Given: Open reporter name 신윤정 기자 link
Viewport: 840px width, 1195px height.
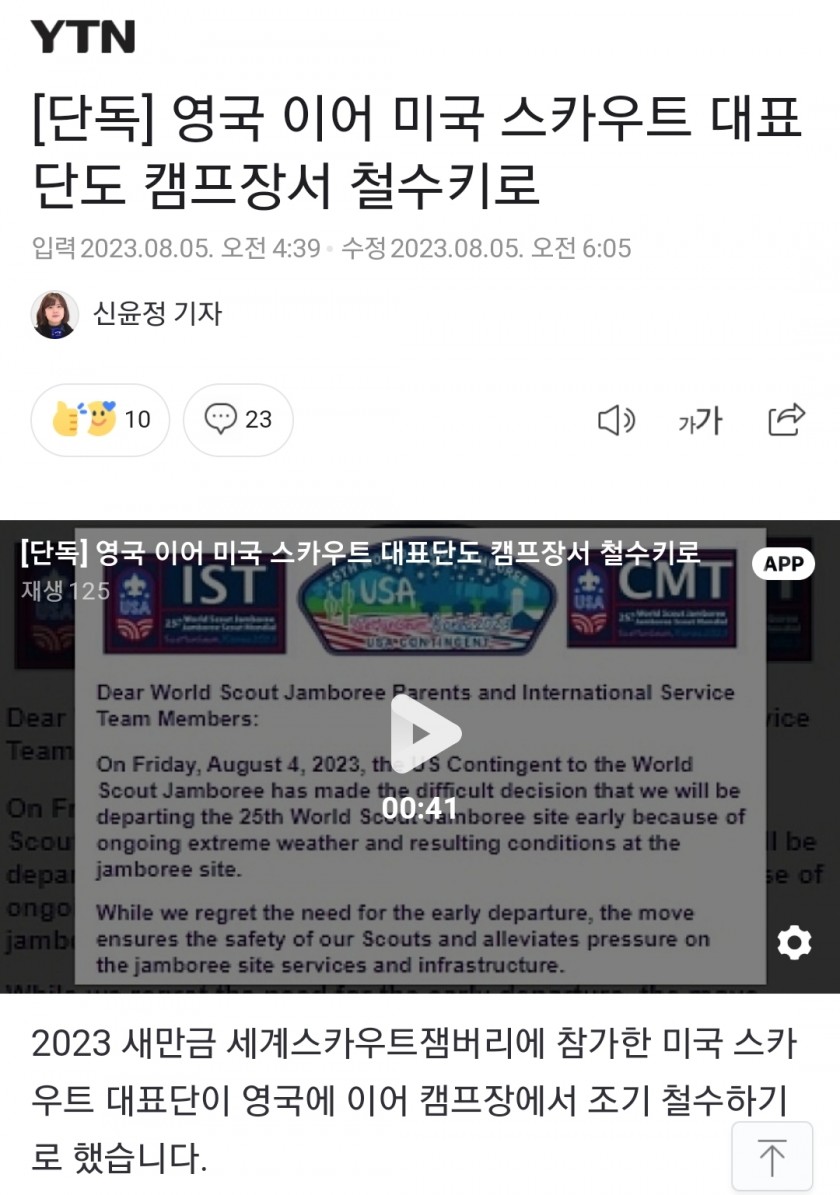Looking at the screenshot, I should click(x=157, y=313).
